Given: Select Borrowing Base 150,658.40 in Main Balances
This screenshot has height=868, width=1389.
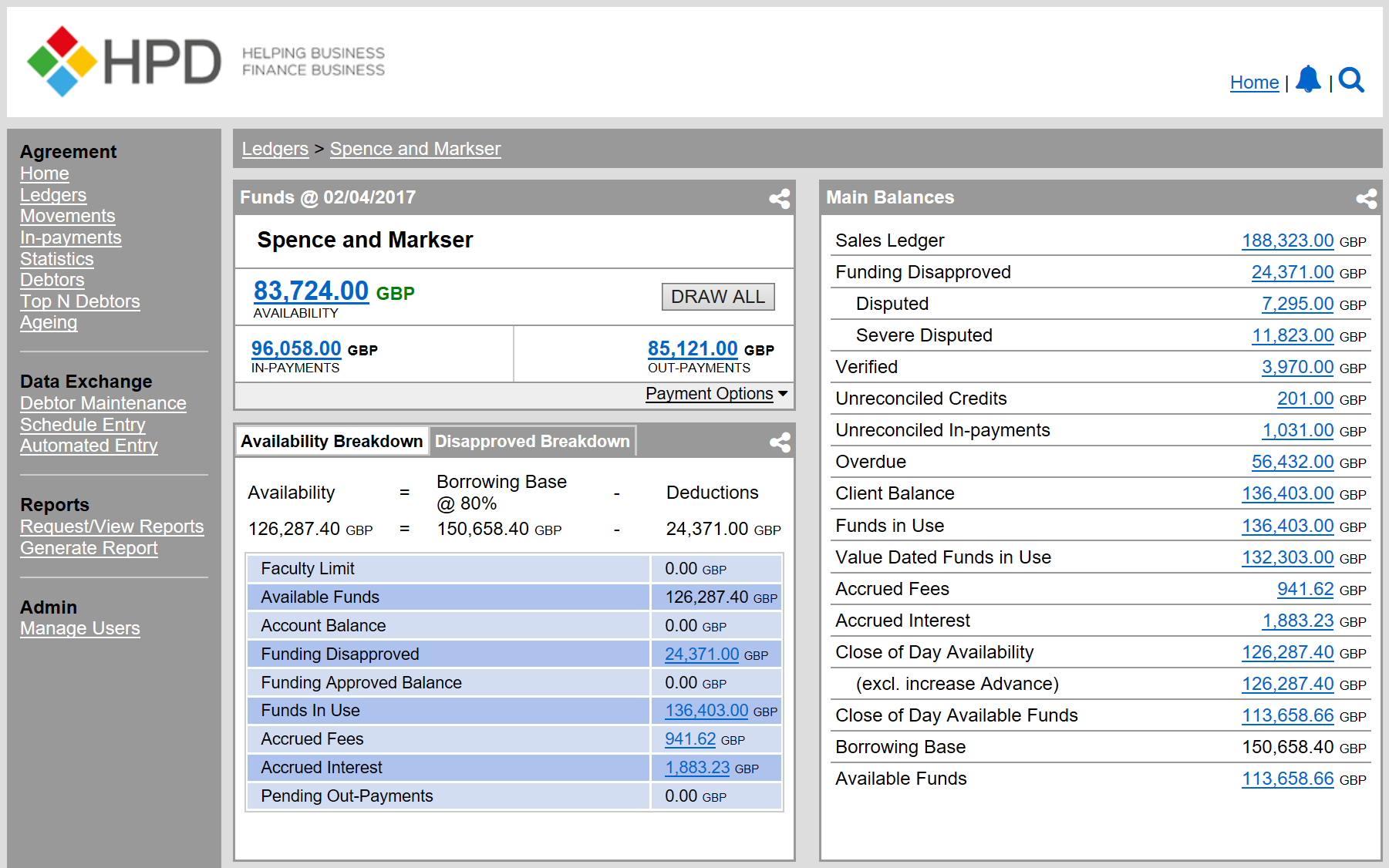Looking at the screenshot, I should (1288, 747).
